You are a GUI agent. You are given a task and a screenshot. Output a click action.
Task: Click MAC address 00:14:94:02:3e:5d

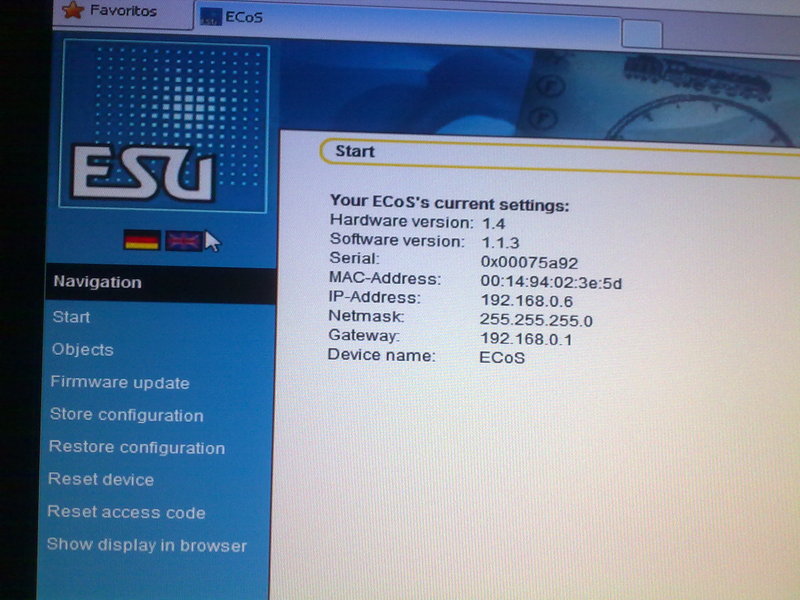(x=551, y=283)
